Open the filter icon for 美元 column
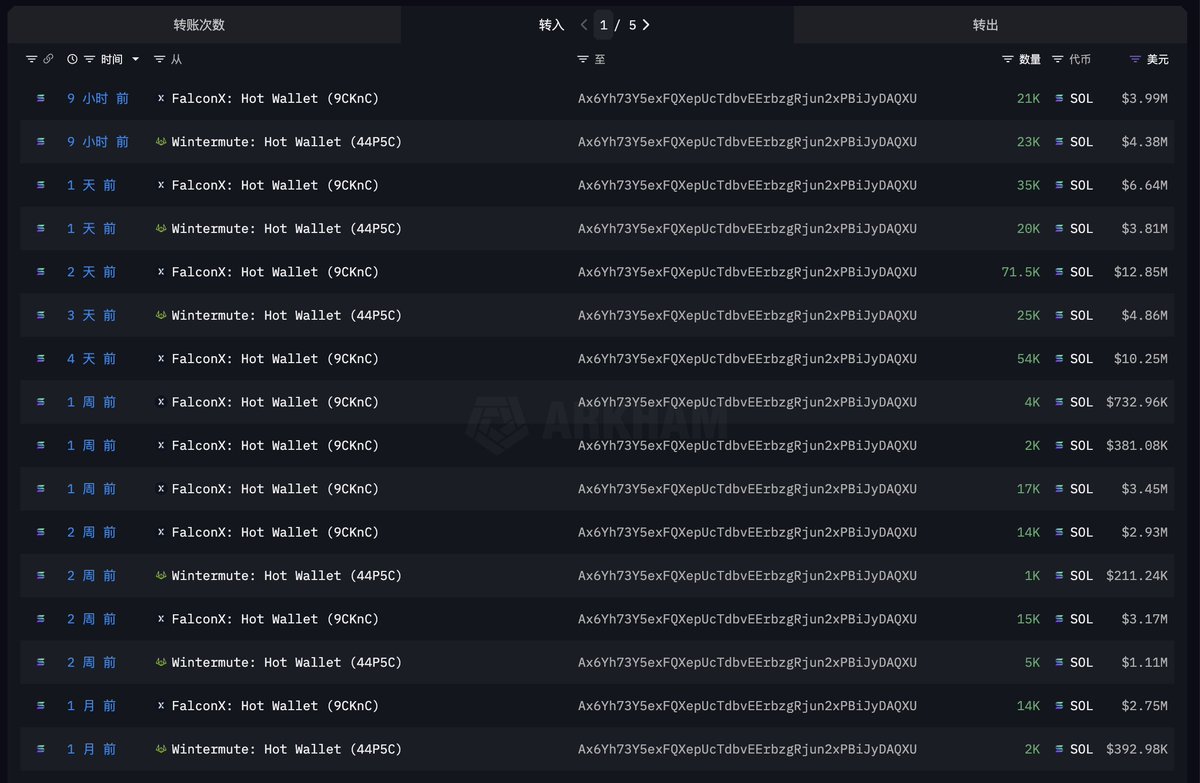The image size is (1200, 783). click(x=1135, y=60)
